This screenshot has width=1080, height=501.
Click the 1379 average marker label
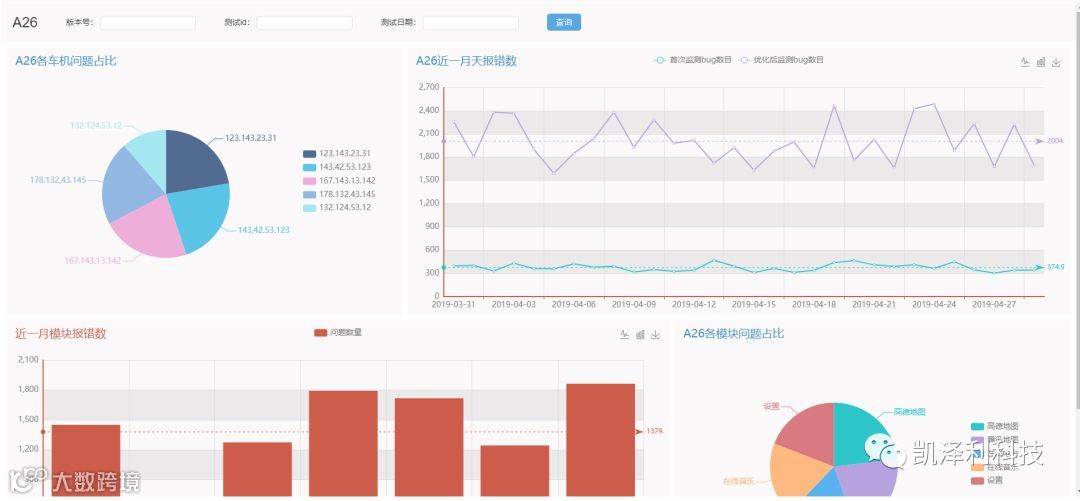point(655,431)
